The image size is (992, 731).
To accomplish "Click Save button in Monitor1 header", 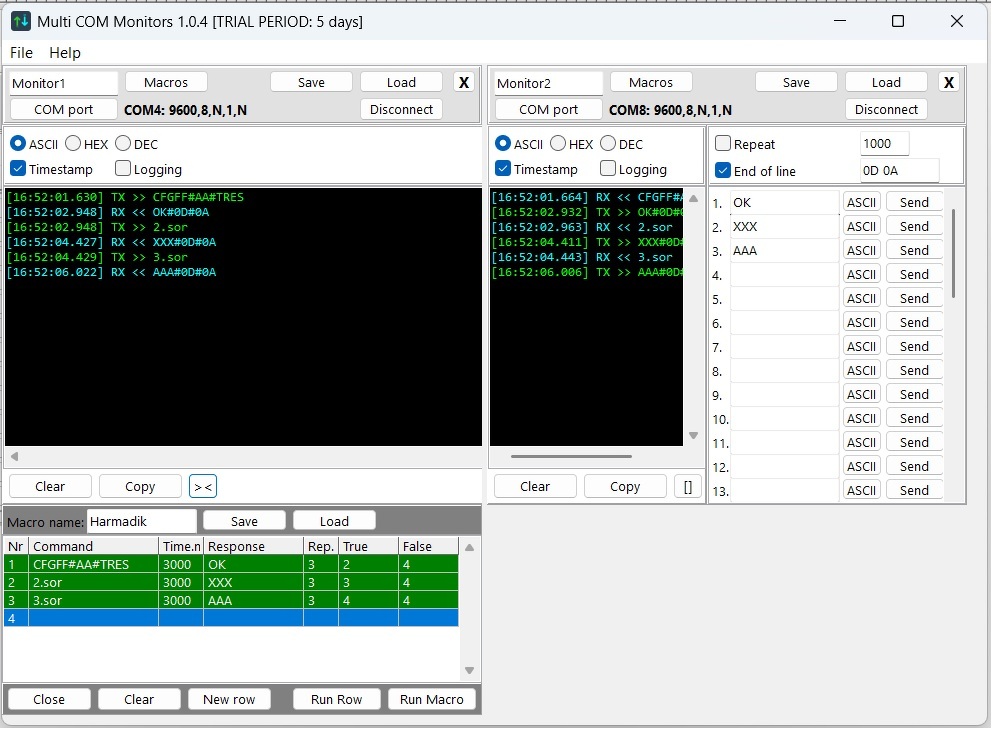I will coord(311,82).
